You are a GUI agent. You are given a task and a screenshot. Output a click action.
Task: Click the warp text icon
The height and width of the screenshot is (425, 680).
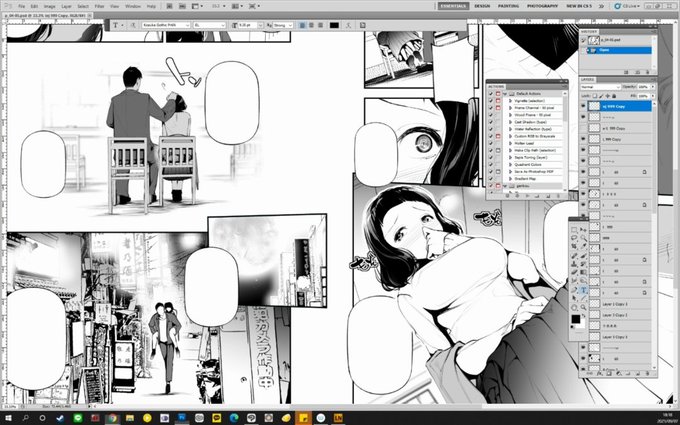tap(348, 25)
